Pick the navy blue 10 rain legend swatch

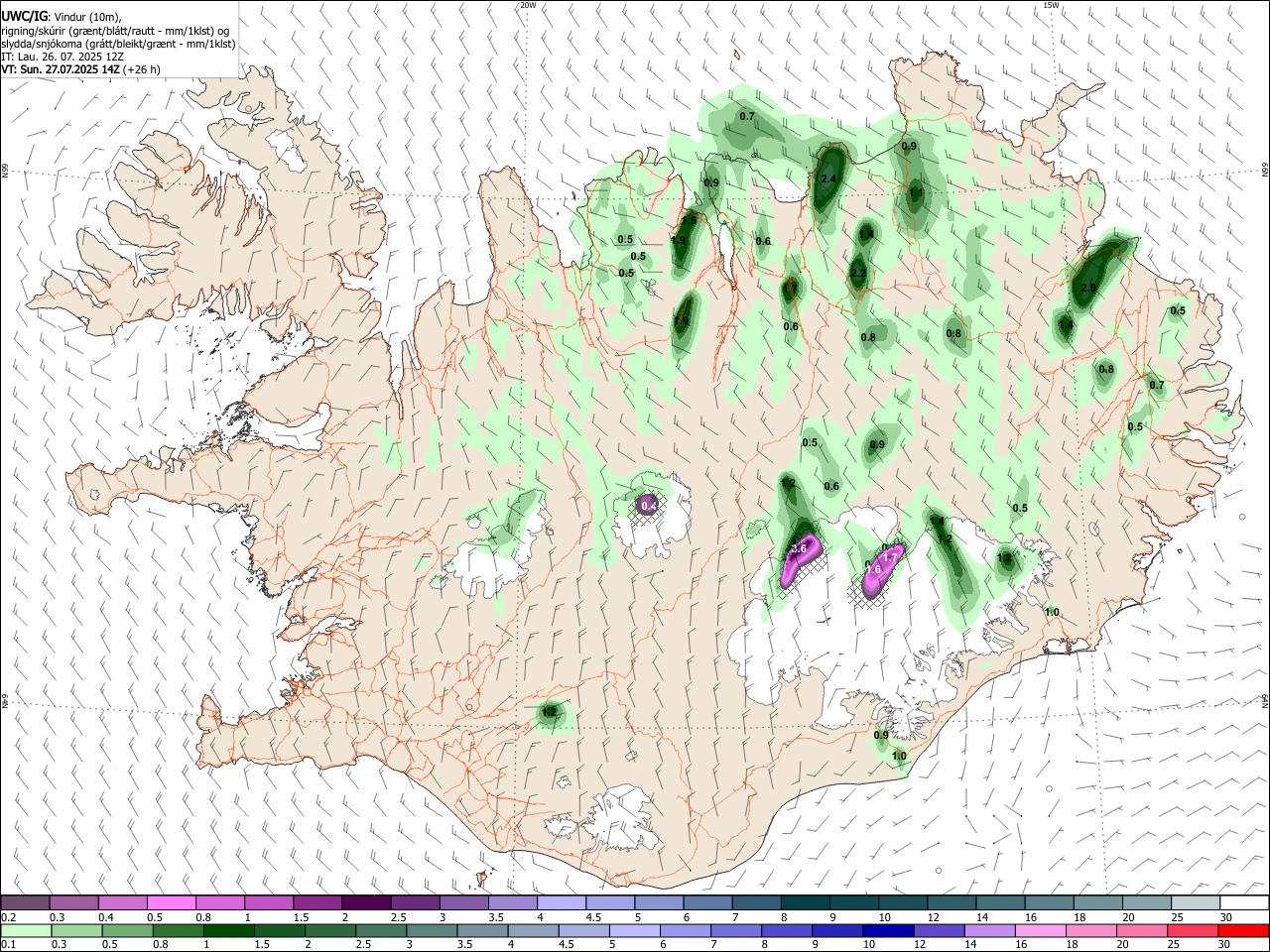pyautogui.click(x=886, y=931)
